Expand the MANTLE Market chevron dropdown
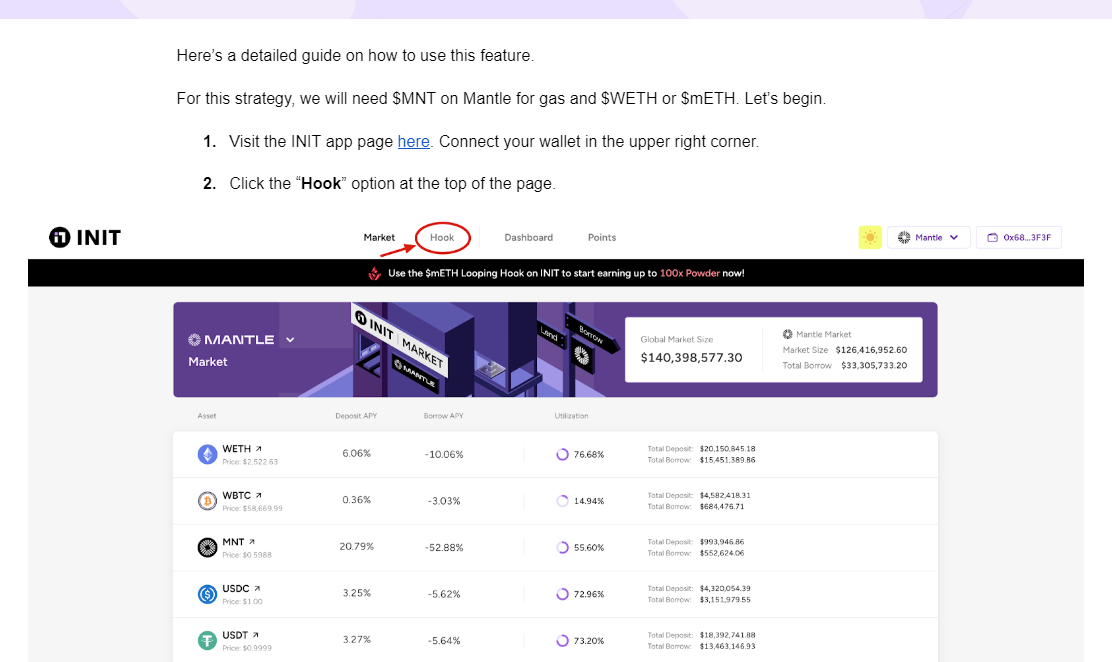The image size is (1112, 662). coord(290,340)
